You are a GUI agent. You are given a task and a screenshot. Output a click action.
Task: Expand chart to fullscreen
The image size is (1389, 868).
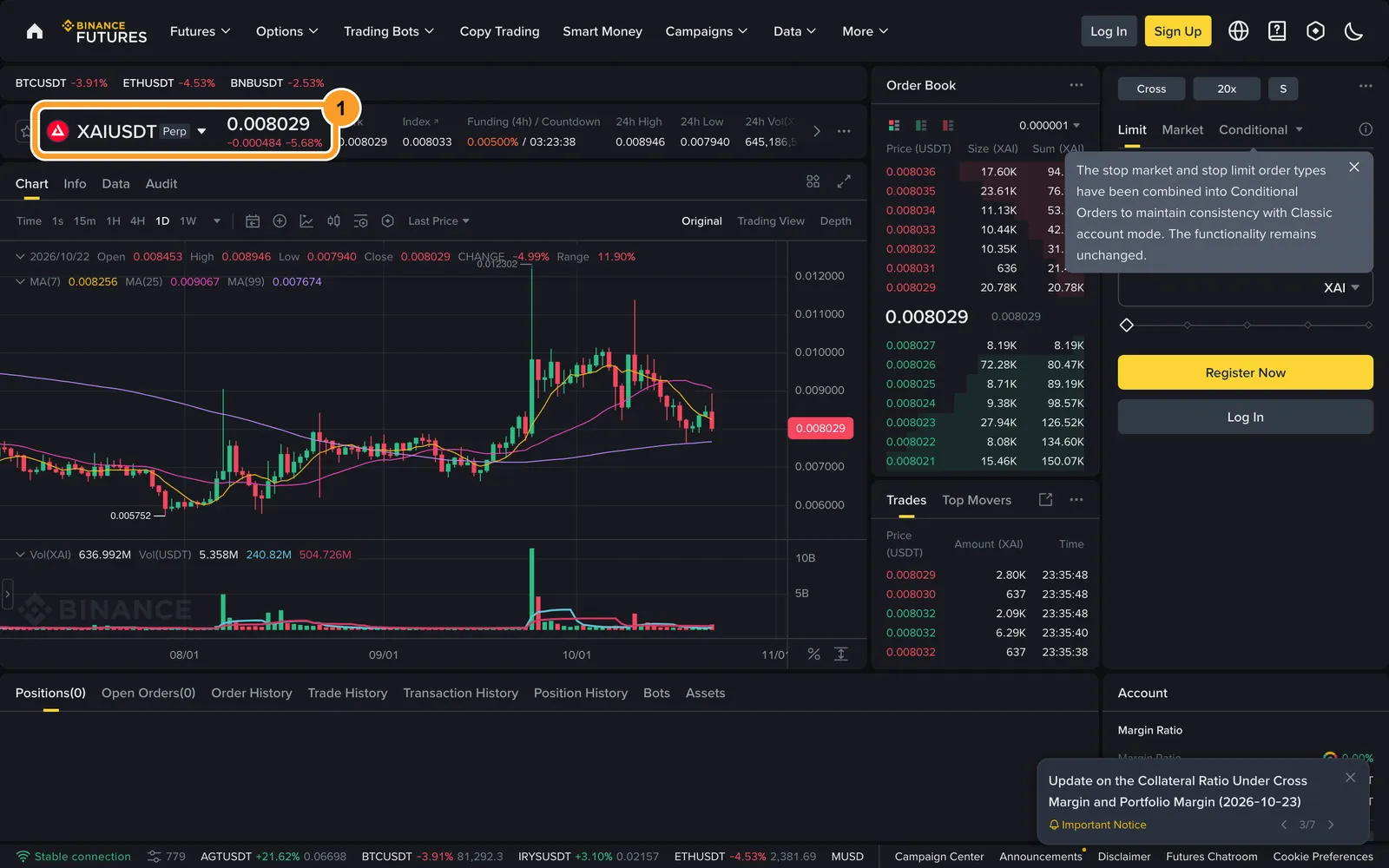click(x=844, y=181)
